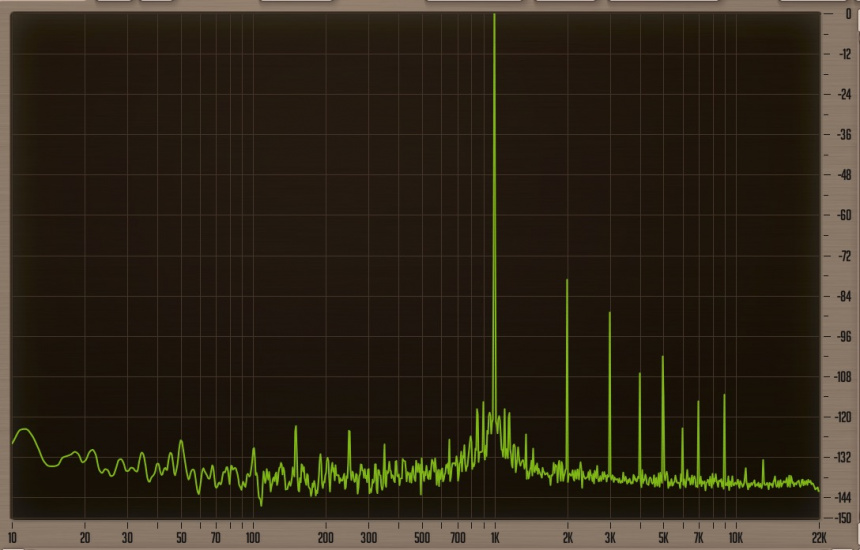Click the 30 frequency axis label

127,537
